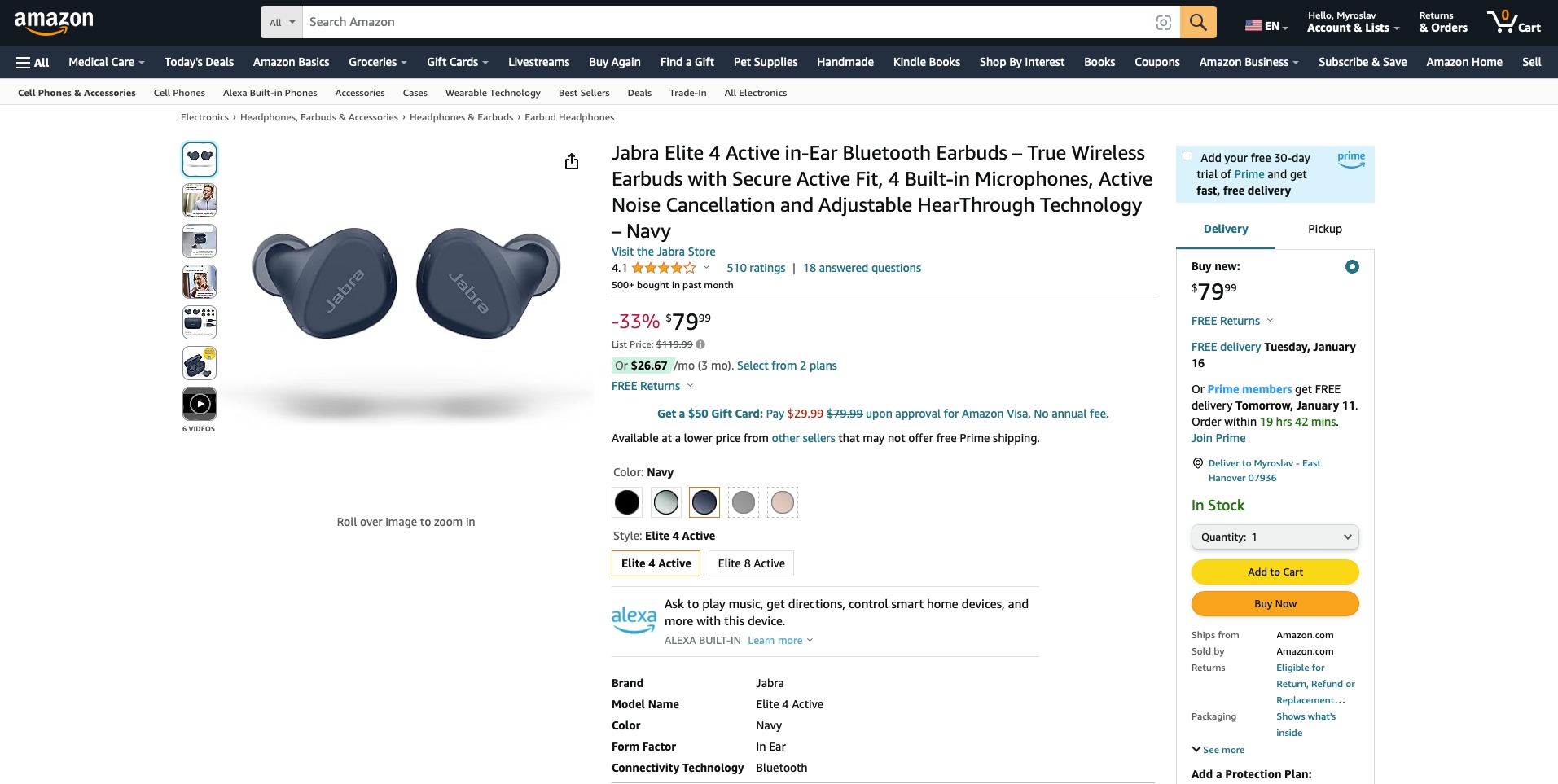Select Elite 8 Active style option

pyautogui.click(x=751, y=563)
